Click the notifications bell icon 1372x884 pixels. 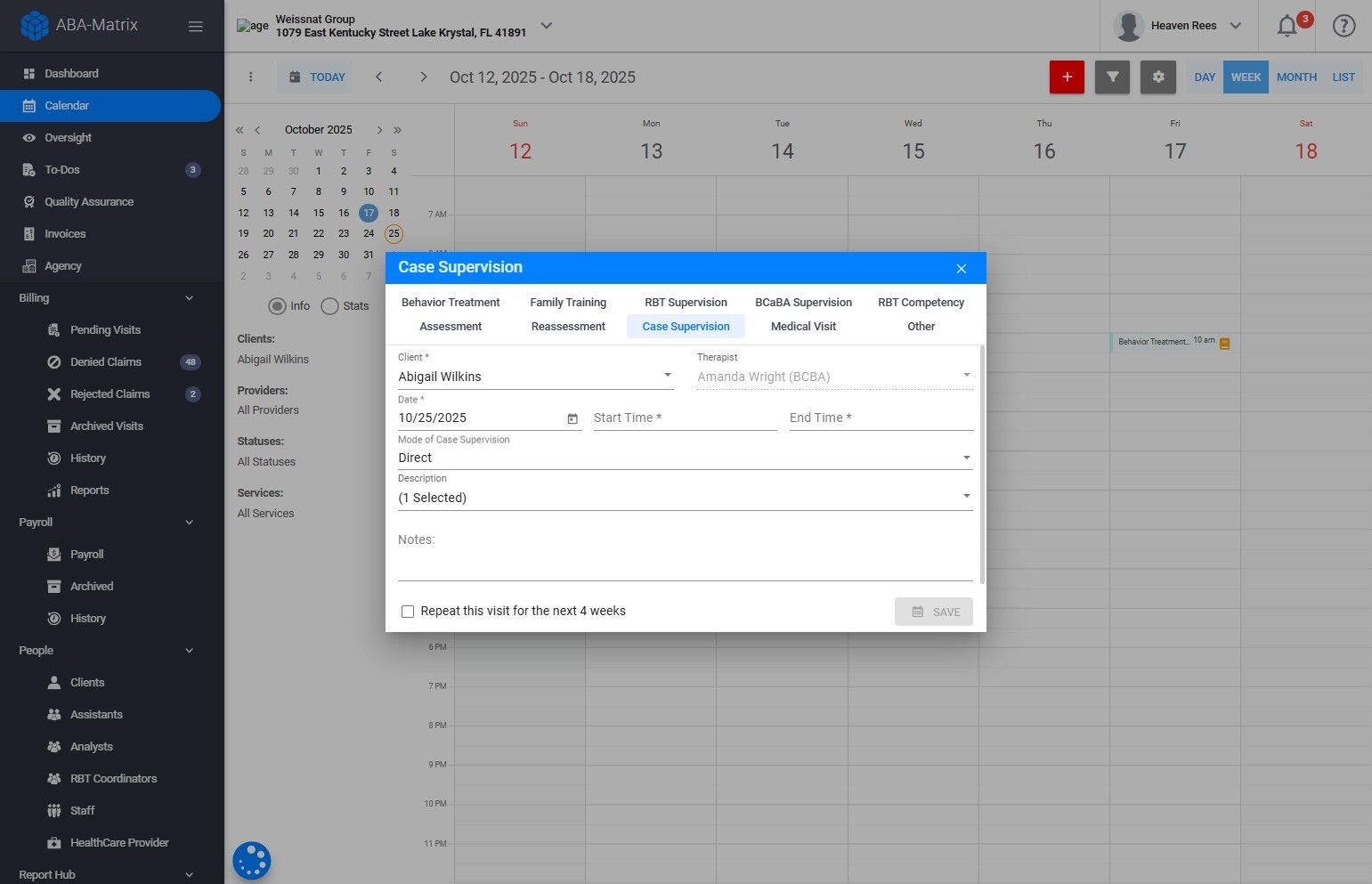pos(1287,26)
